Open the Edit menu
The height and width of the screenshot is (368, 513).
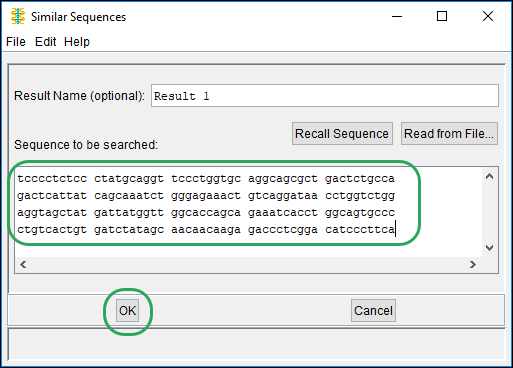(45, 42)
